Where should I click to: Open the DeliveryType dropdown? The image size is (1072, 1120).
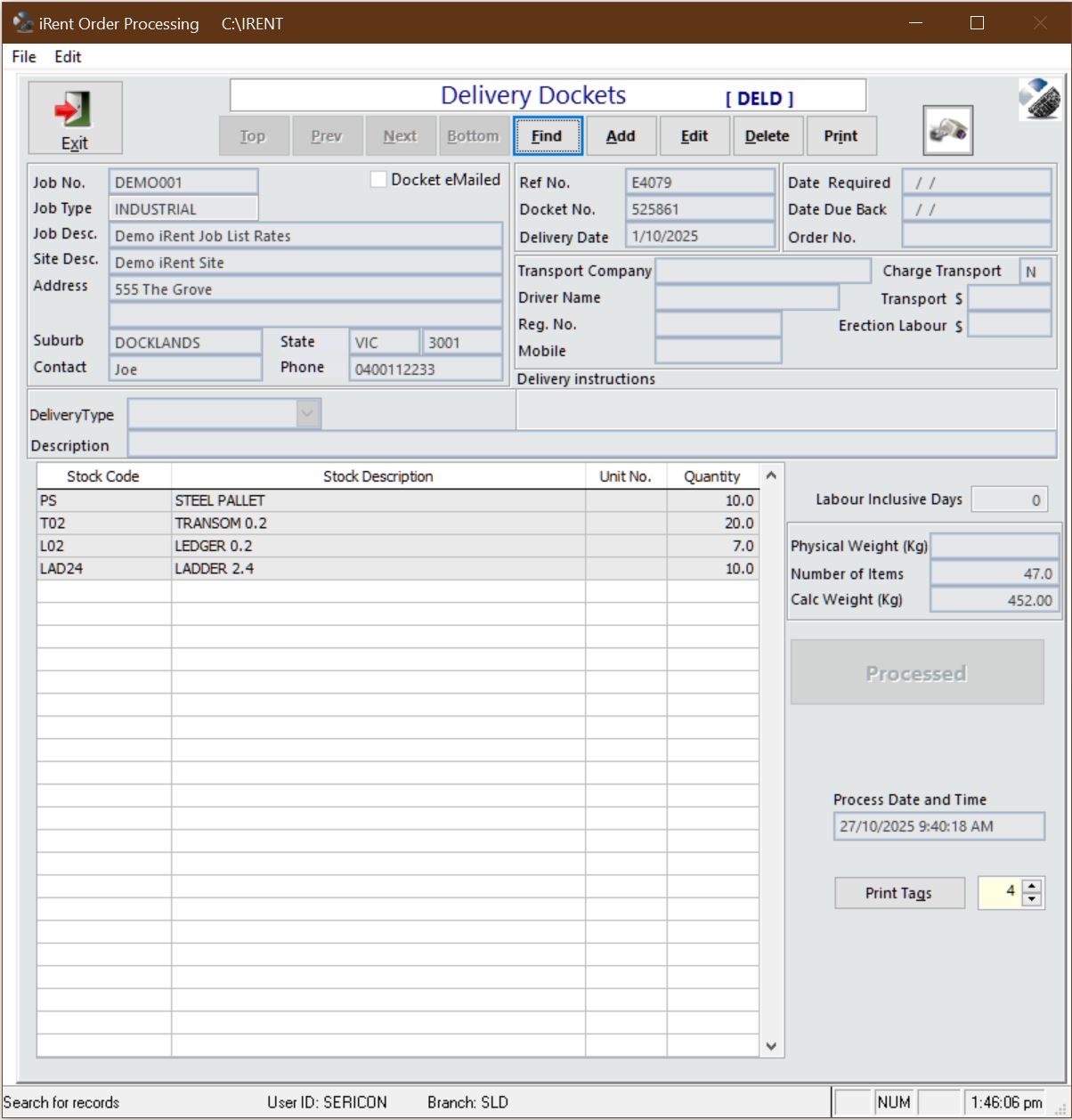[308, 414]
